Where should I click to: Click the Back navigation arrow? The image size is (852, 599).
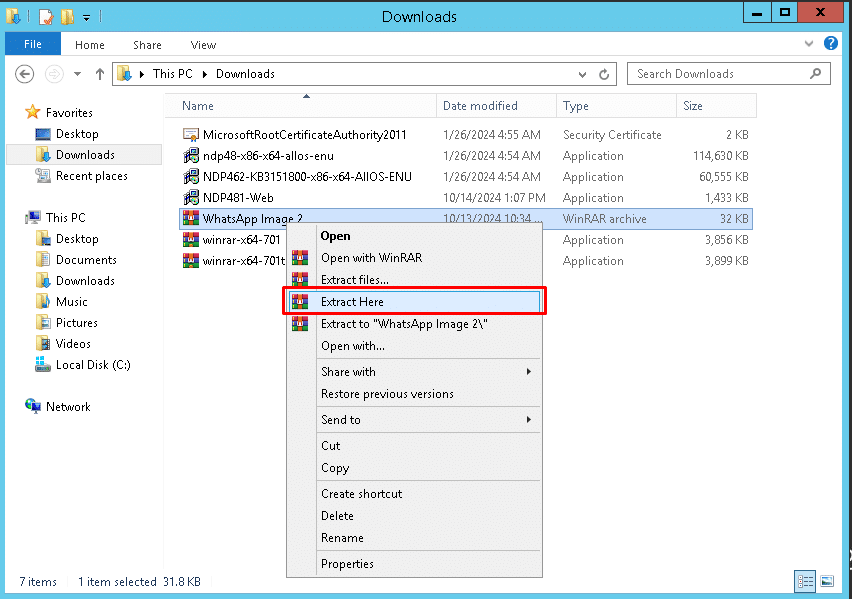pos(24,74)
